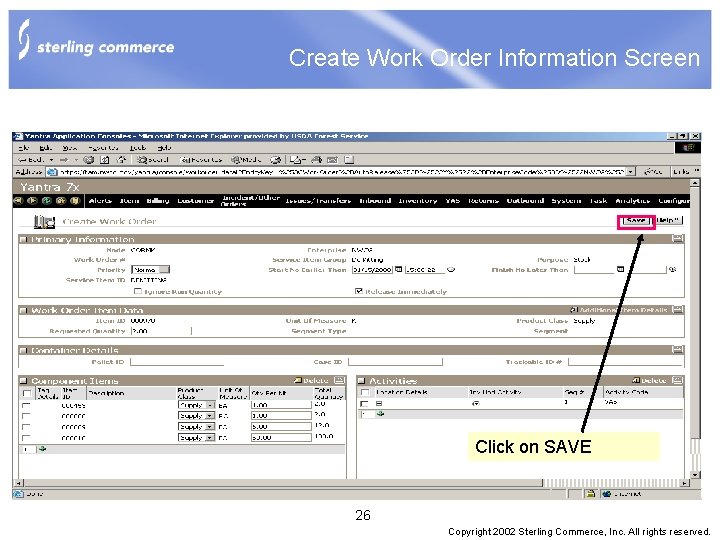Click the Edit page toolbar icon
The image size is (720, 540).
[x=332, y=160]
